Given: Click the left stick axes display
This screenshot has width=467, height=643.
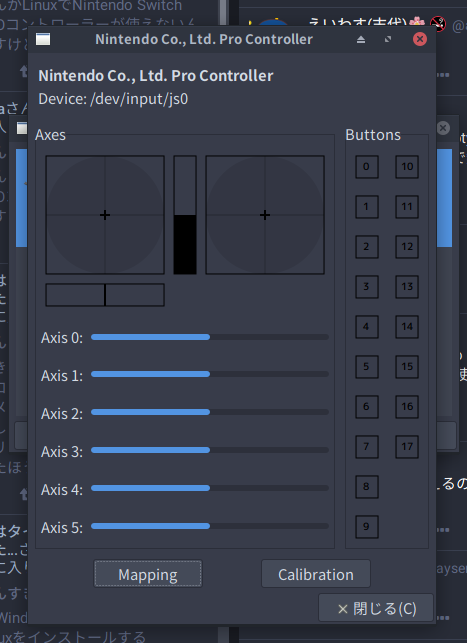Looking at the screenshot, I should point(105,214).
